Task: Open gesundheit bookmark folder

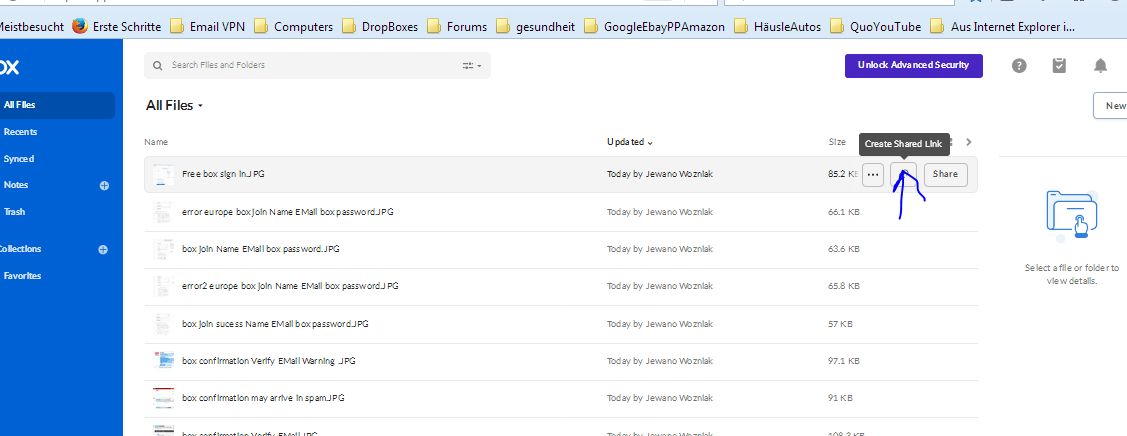Action: [x=535, y=27]
